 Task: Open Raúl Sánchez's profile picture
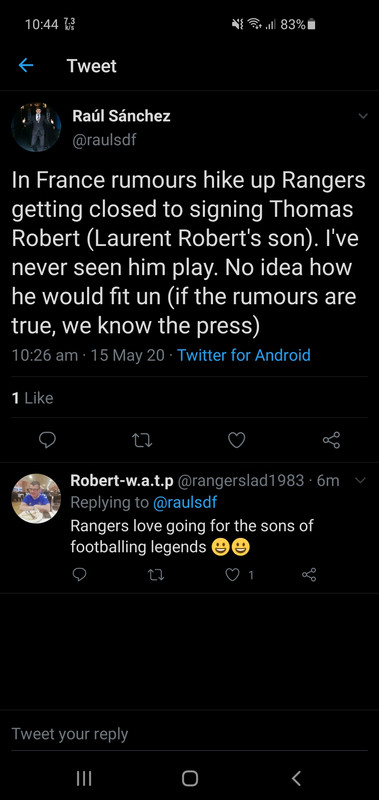(x=36, y=127)
